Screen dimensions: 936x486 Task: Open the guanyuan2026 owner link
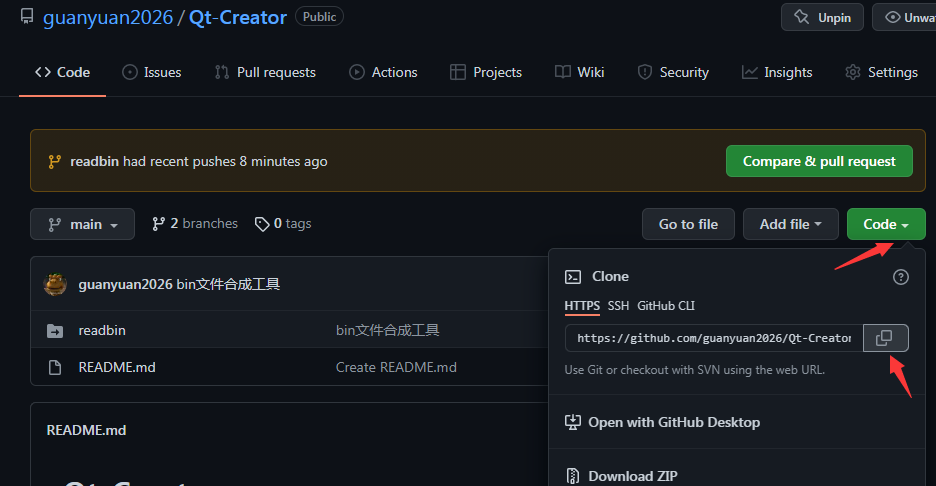(108, 17)
